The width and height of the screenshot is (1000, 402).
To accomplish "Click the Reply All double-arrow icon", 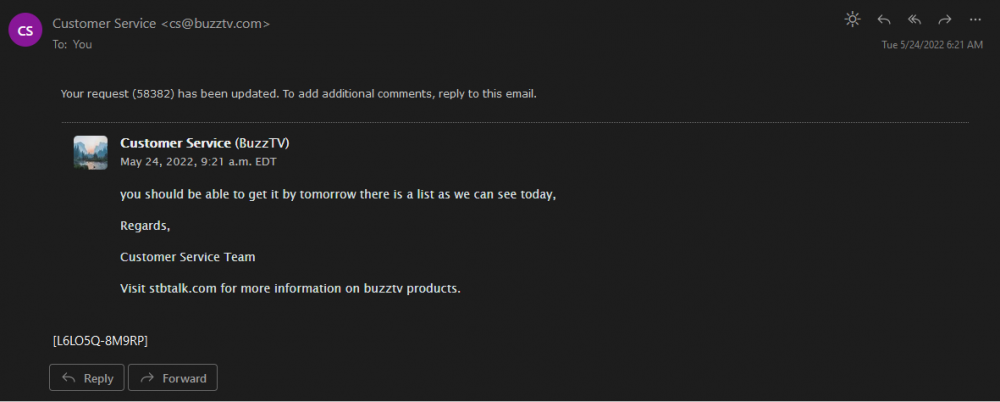I will pyautogui.click(x=913, y=19).
